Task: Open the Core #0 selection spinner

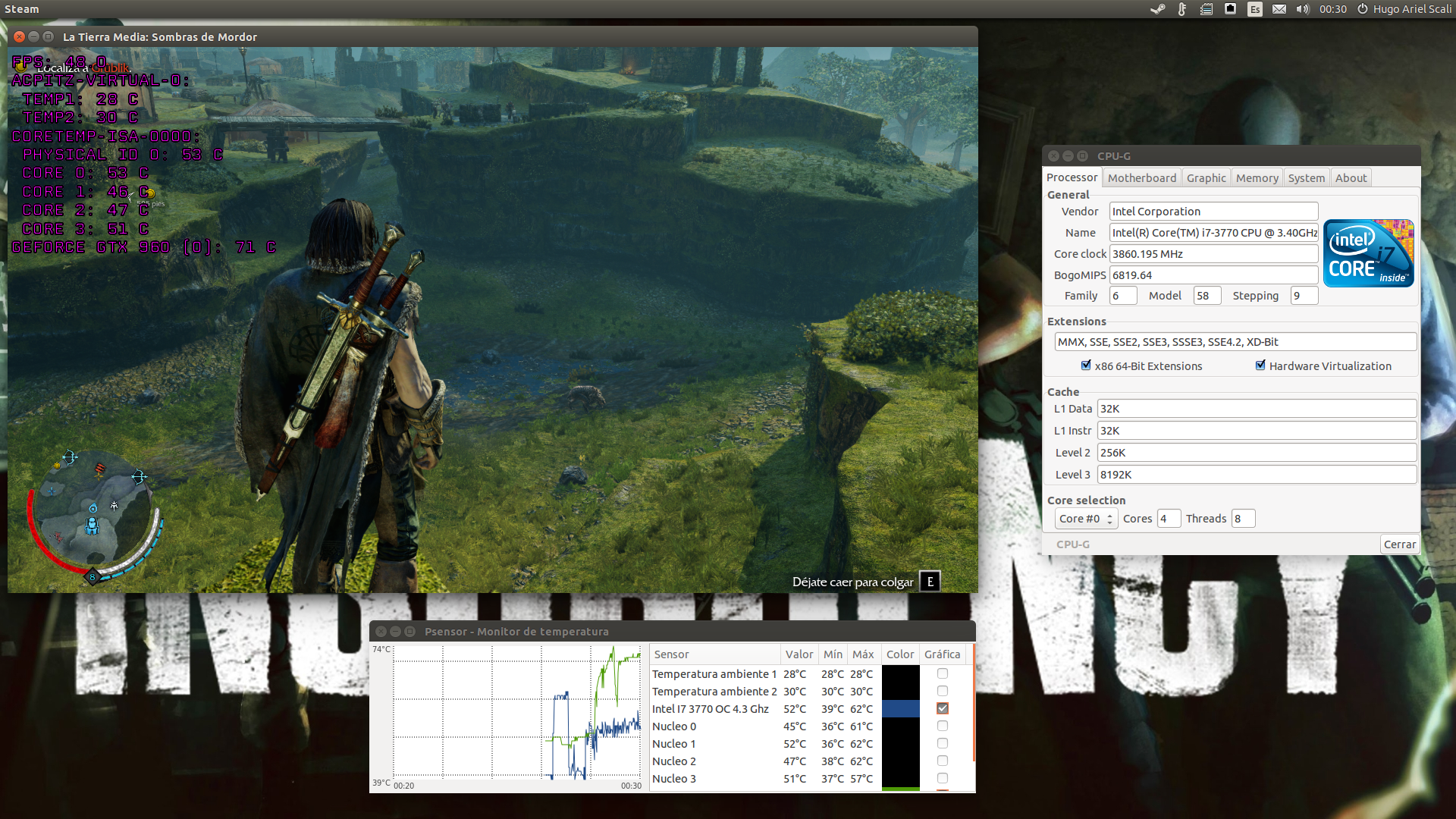Action: click(1086, 519)
